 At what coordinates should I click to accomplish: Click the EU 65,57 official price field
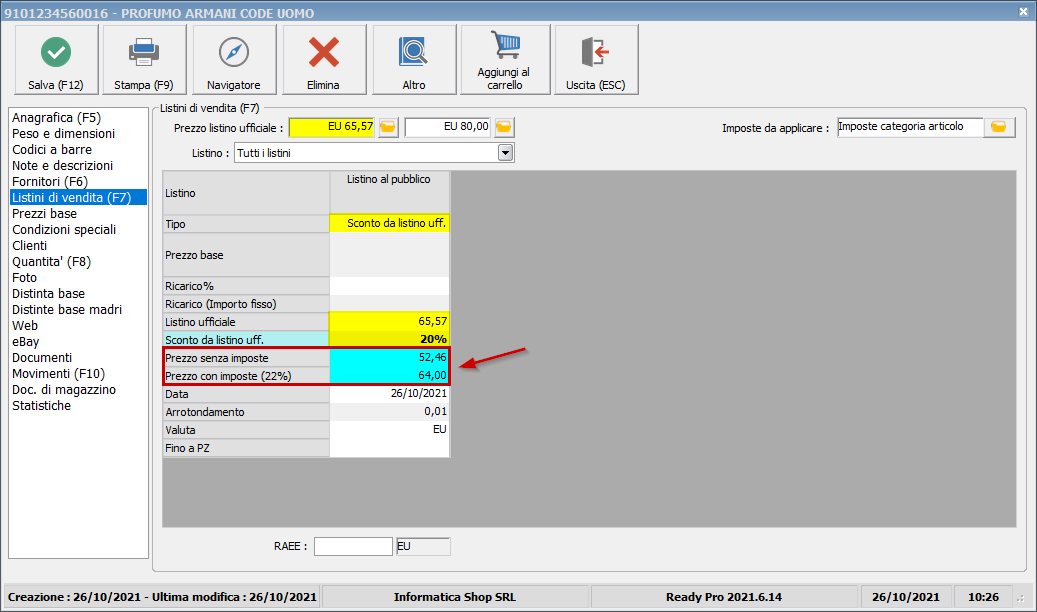[x=332, y=127]
